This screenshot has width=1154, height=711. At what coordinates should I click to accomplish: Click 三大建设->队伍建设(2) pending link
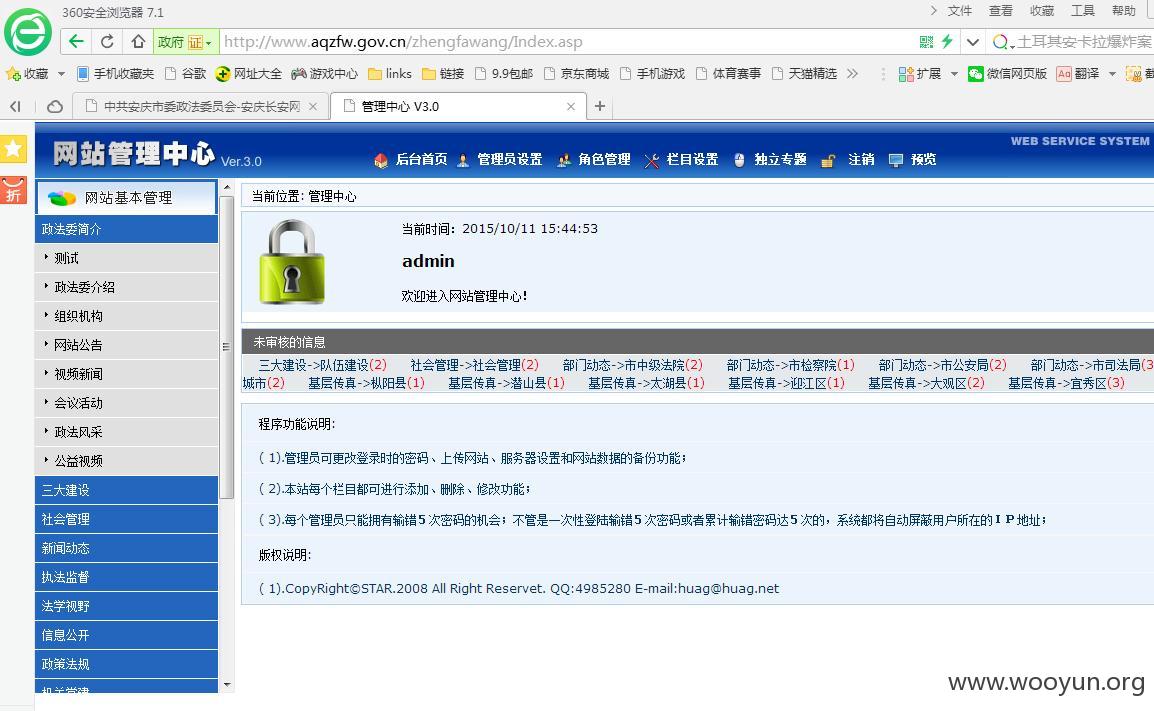click(322, 365)
